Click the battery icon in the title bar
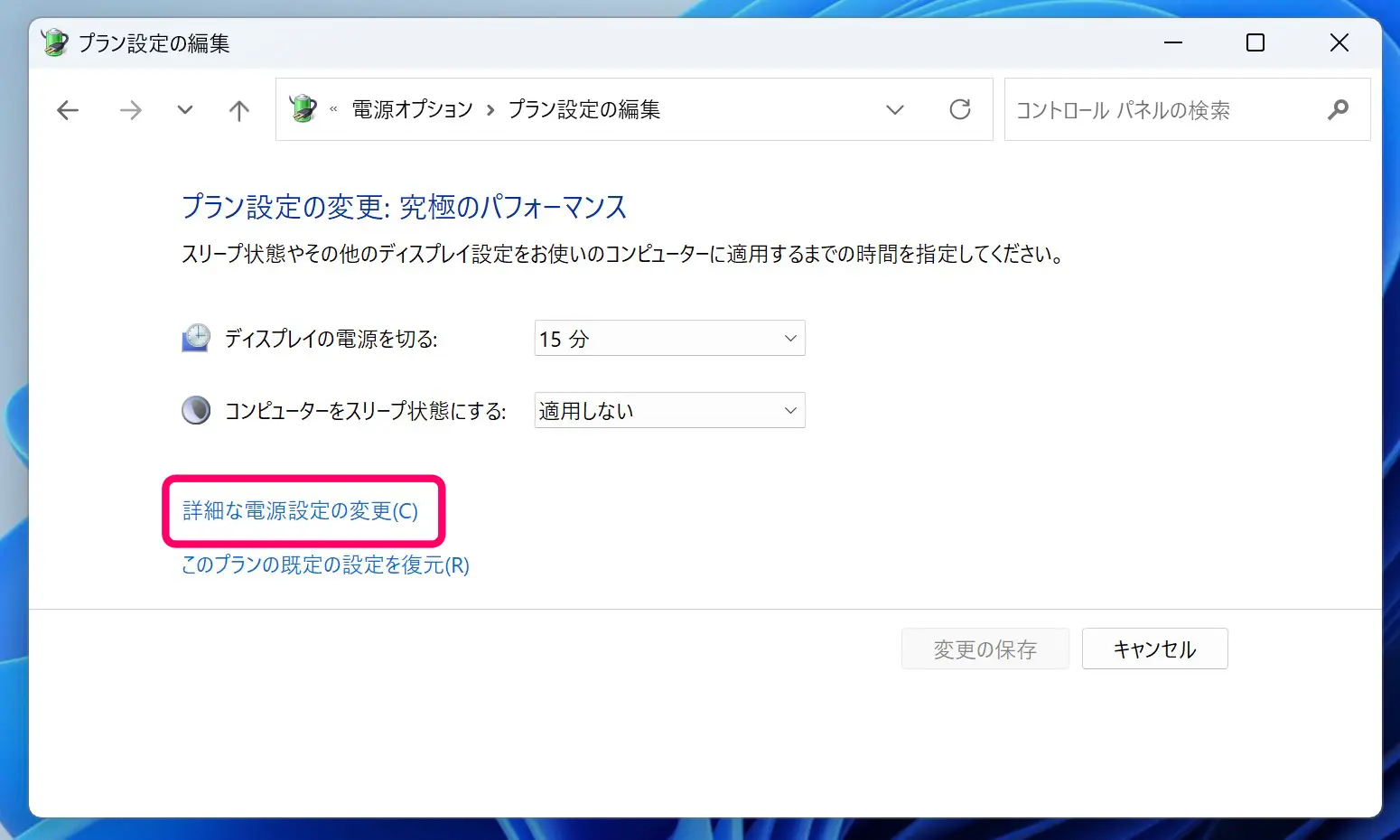 54,42
